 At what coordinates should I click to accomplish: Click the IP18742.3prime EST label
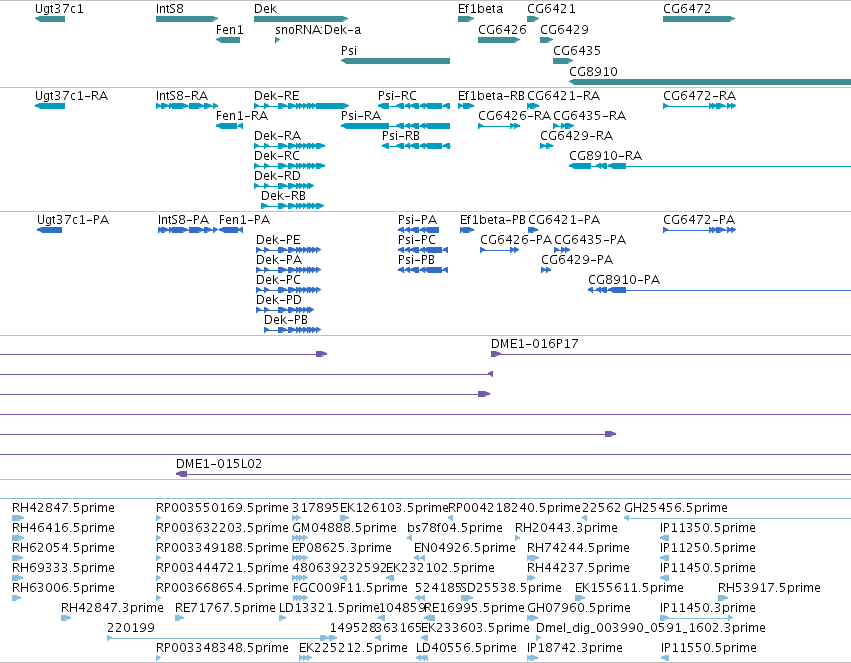[575, 648]
